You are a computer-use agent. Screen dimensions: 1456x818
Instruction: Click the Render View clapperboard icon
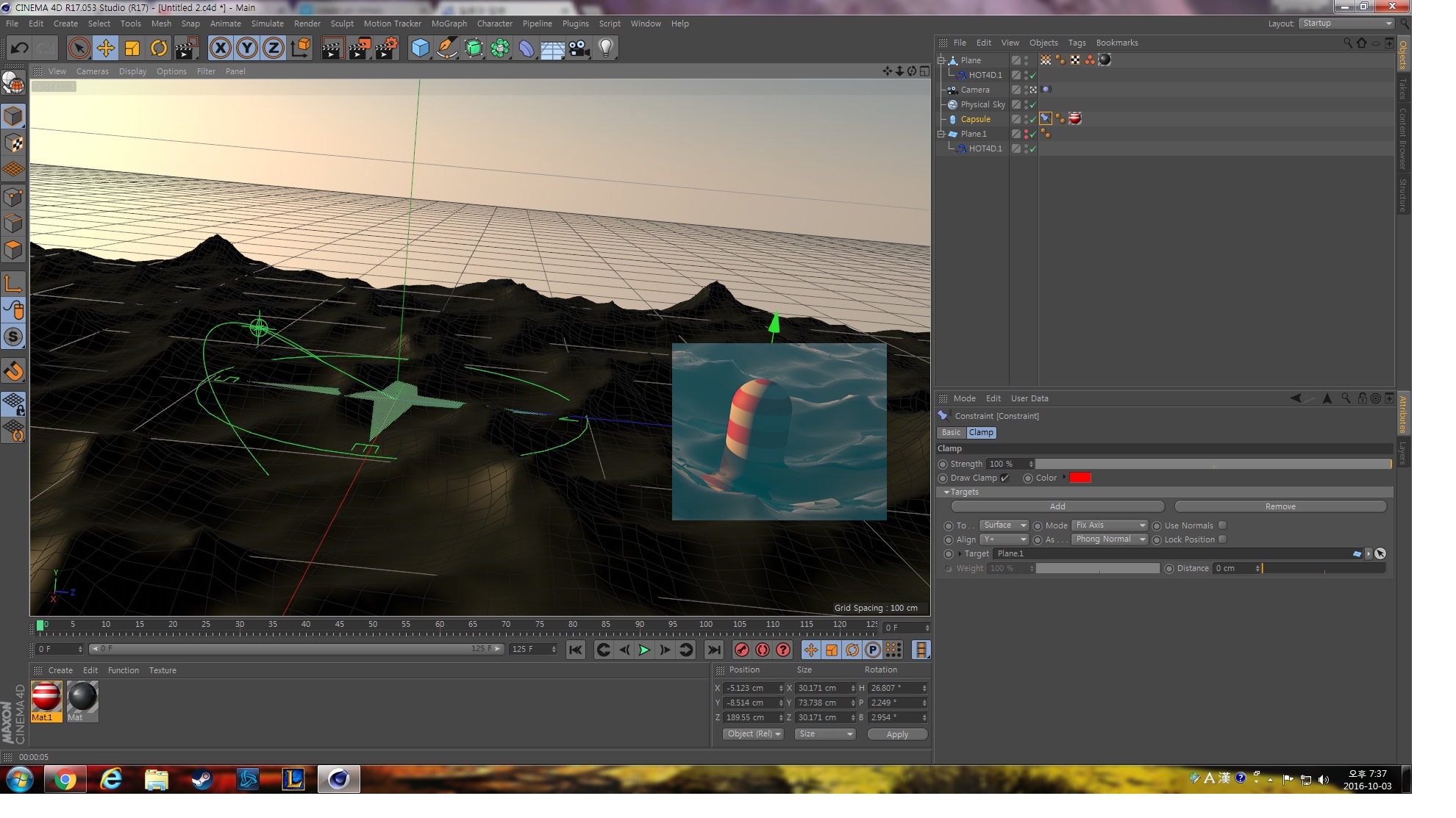[332, 49]
